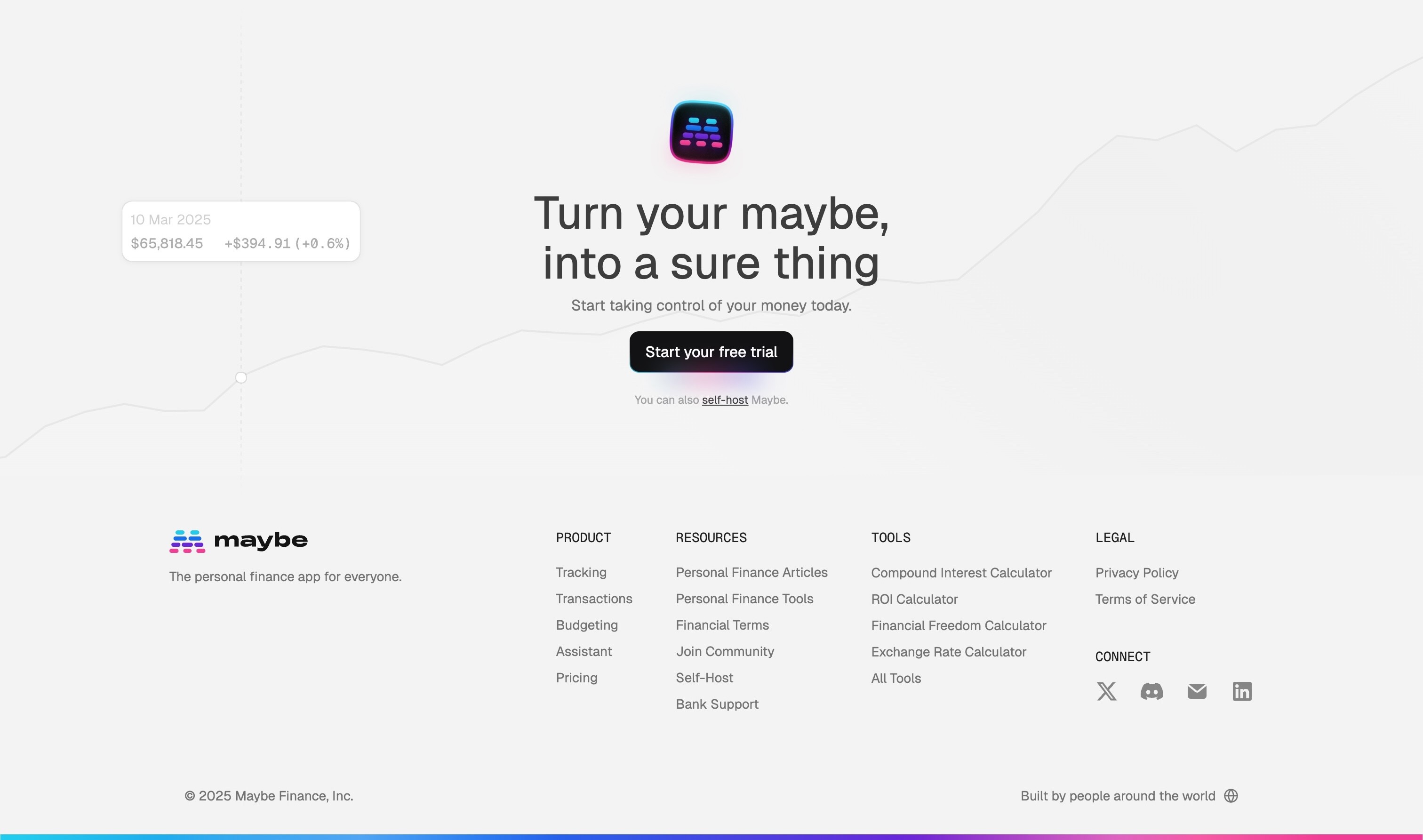The height and width of the screenshot is (840, 1423).
Task: Select the Join Community link
Action: [x=725, y=651]
